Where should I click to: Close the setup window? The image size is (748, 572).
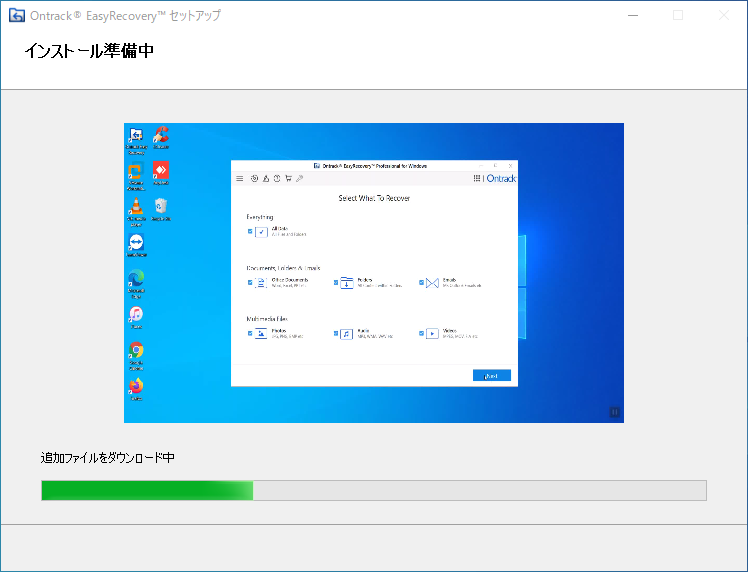pos(724,15)
